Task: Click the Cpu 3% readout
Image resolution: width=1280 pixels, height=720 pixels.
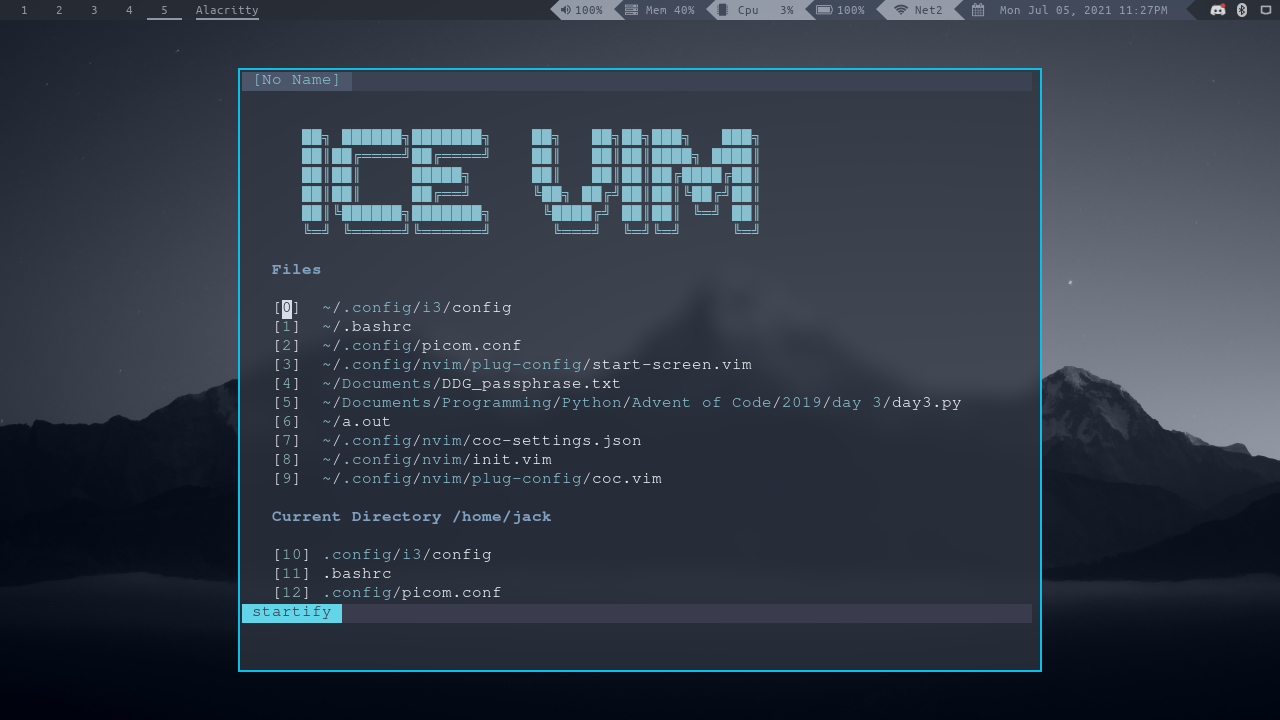Action: pos(766,10)
